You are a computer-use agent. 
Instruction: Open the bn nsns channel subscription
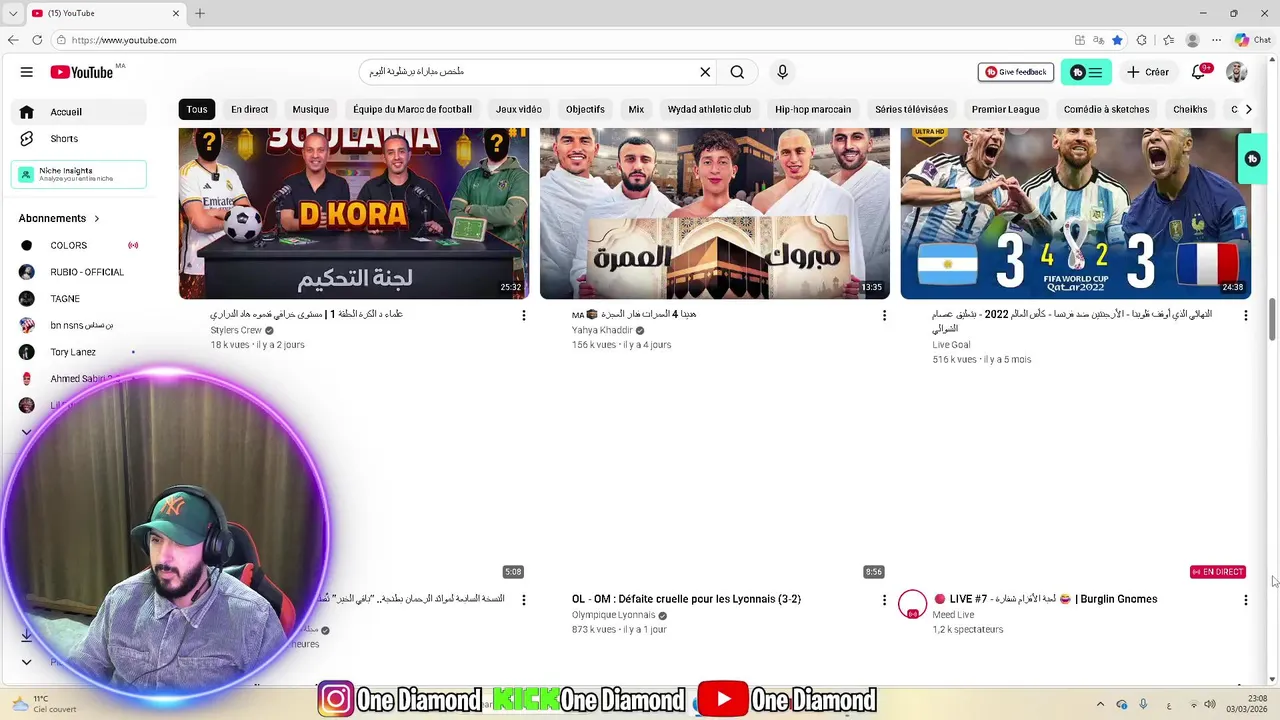(79, 325)
